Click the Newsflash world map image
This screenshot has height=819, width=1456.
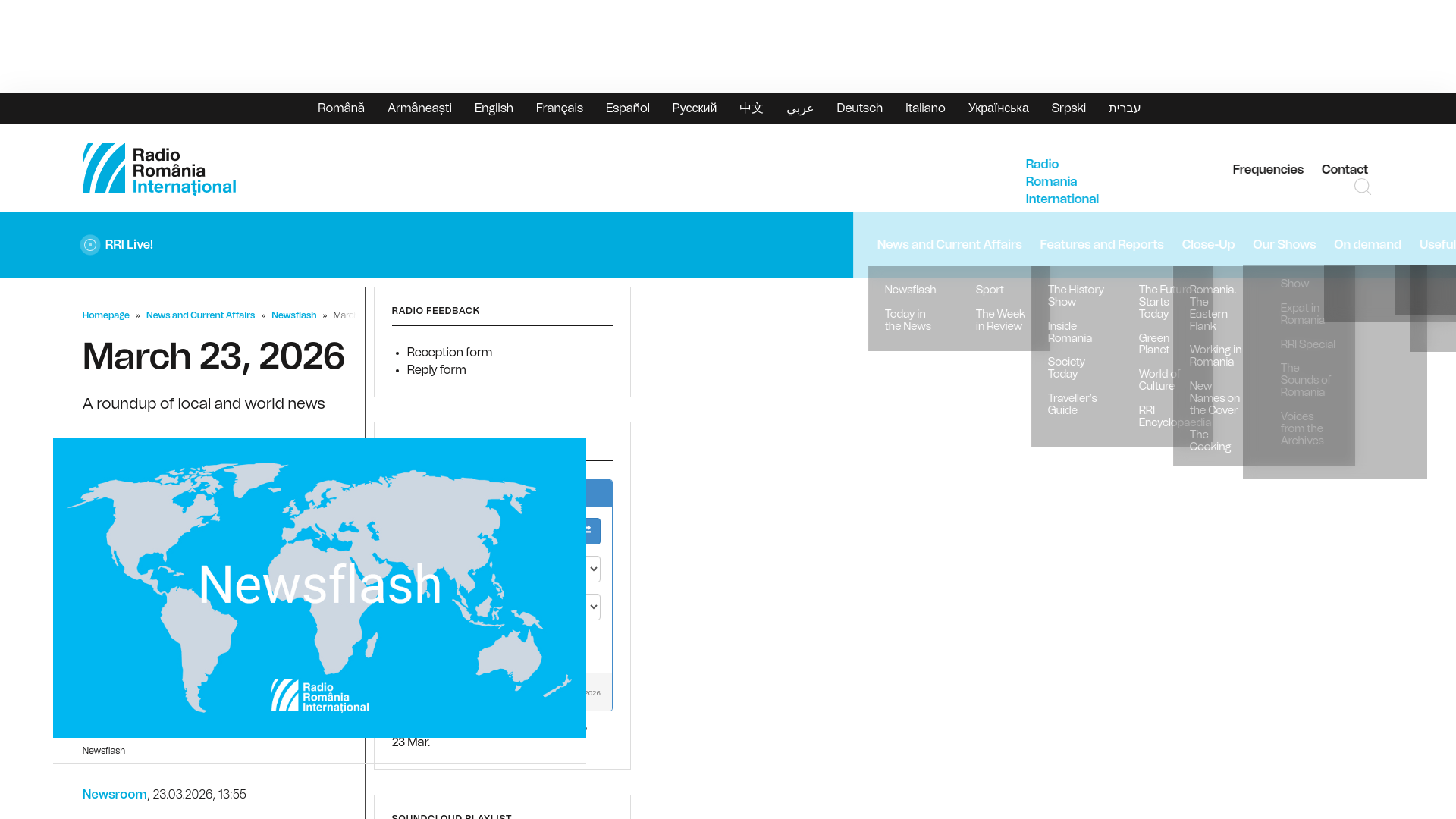point(319,588)
